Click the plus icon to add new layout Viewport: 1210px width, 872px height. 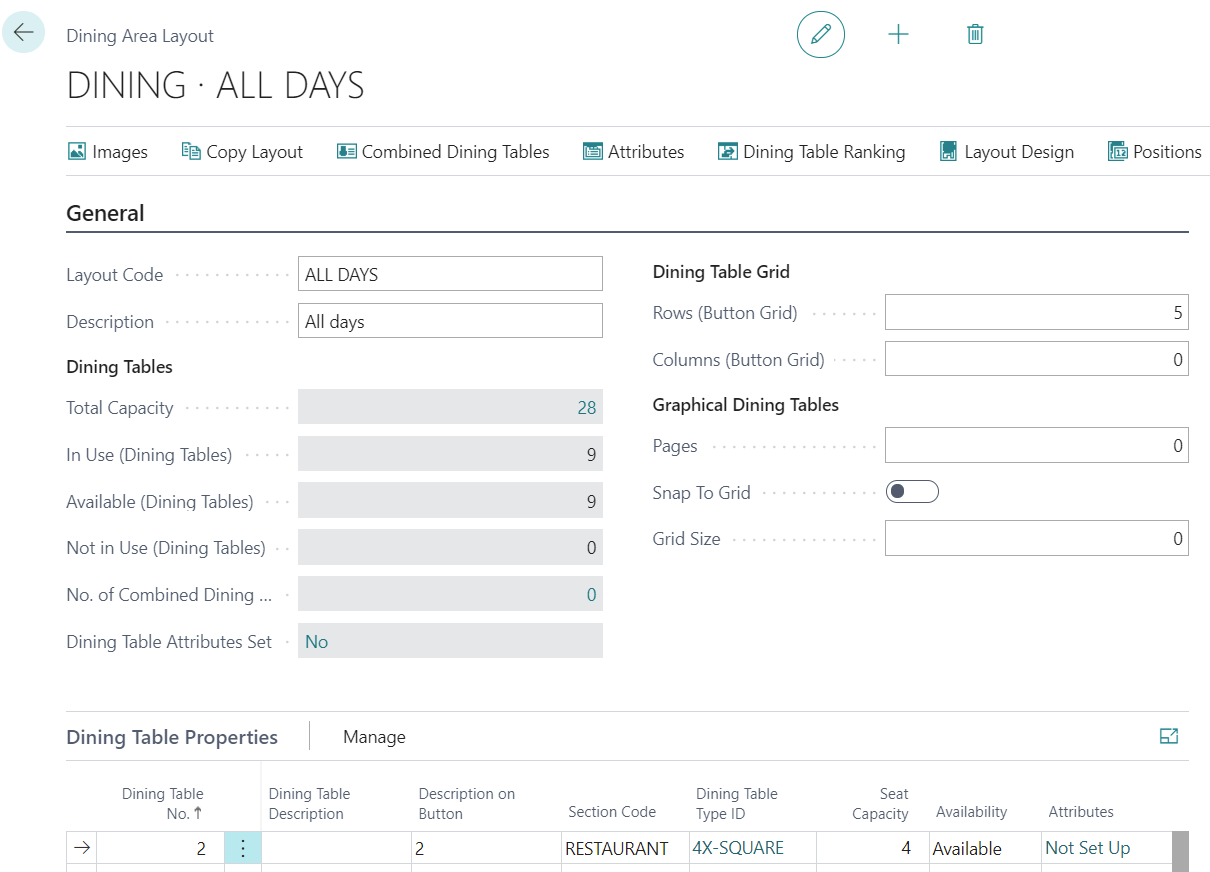pos(898,35)
